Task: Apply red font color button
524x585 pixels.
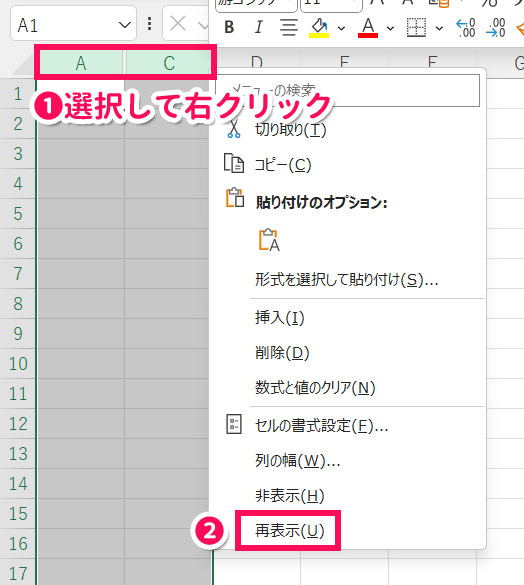Action: pos(368,28)
